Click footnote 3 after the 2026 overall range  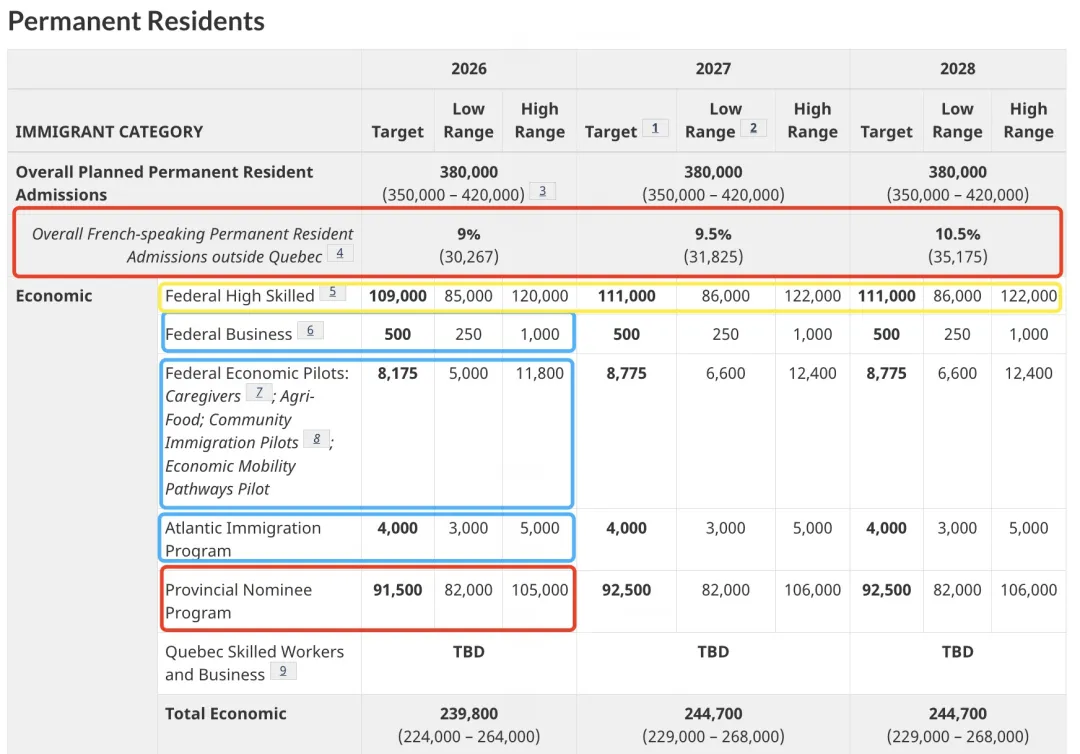[x=542, y=191]
